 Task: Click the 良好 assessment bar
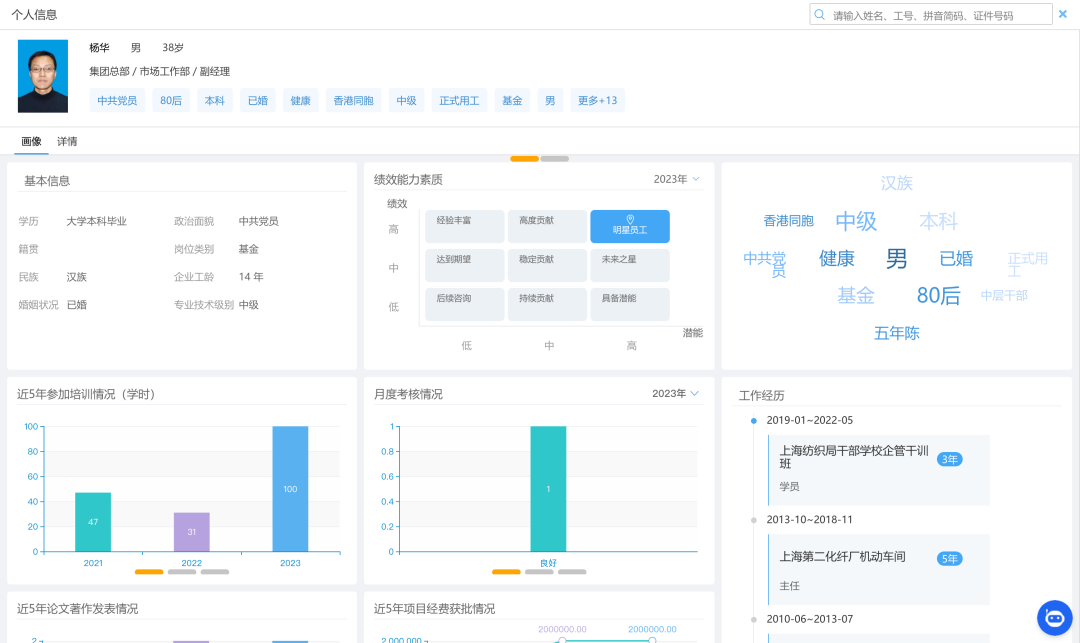(548, 489)
